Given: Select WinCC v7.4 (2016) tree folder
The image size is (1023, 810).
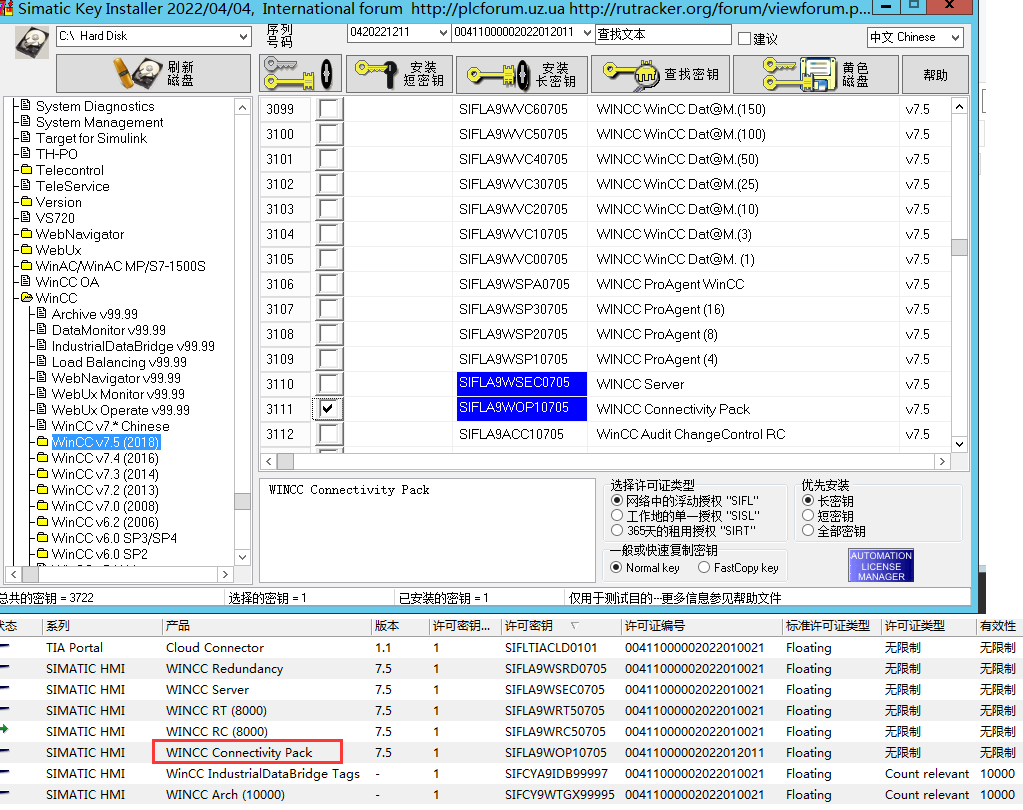Looking at the screenshot, I should (x=105, y=458).
